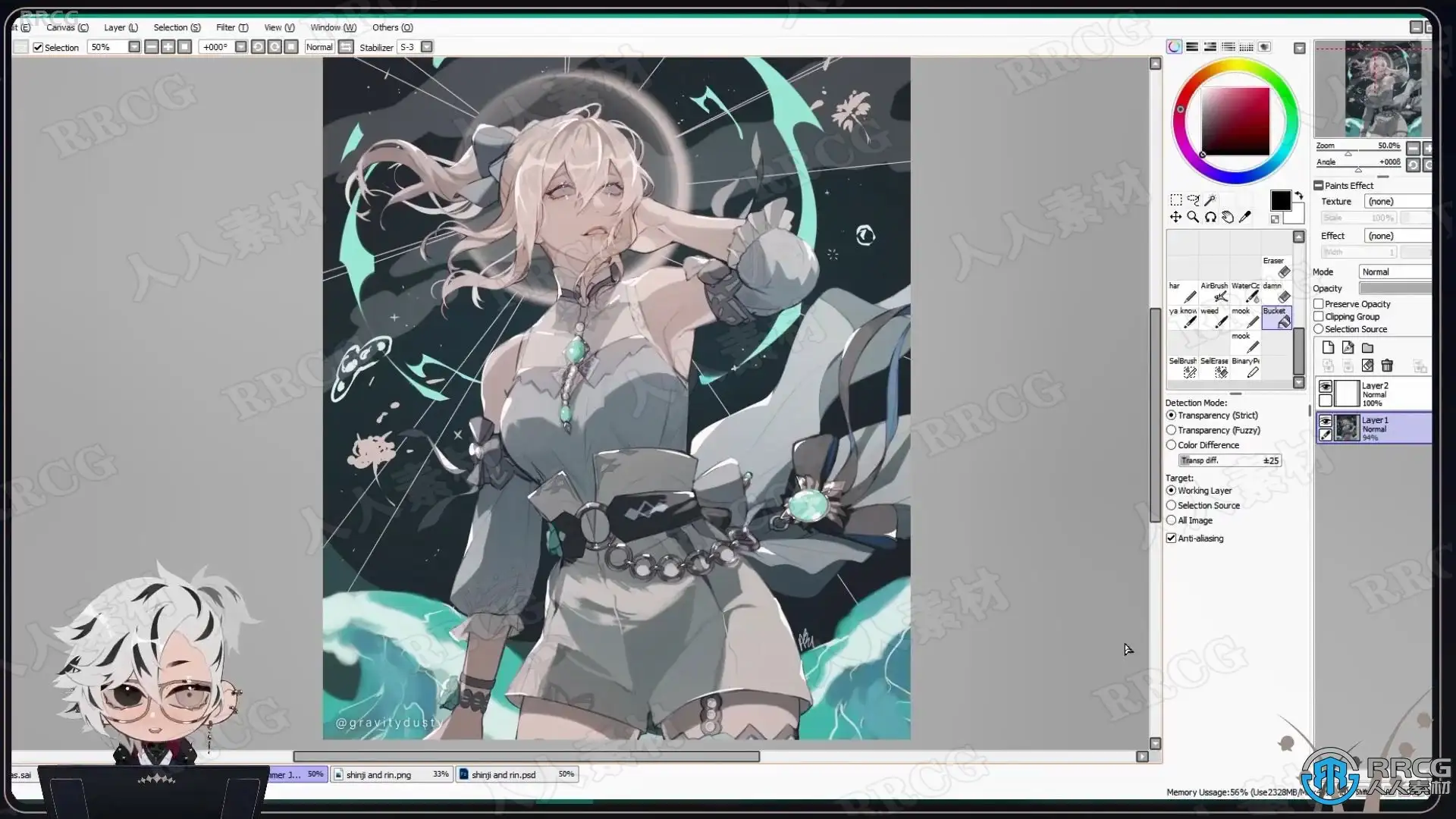Open the Texture dropdown

[1397, 202]
